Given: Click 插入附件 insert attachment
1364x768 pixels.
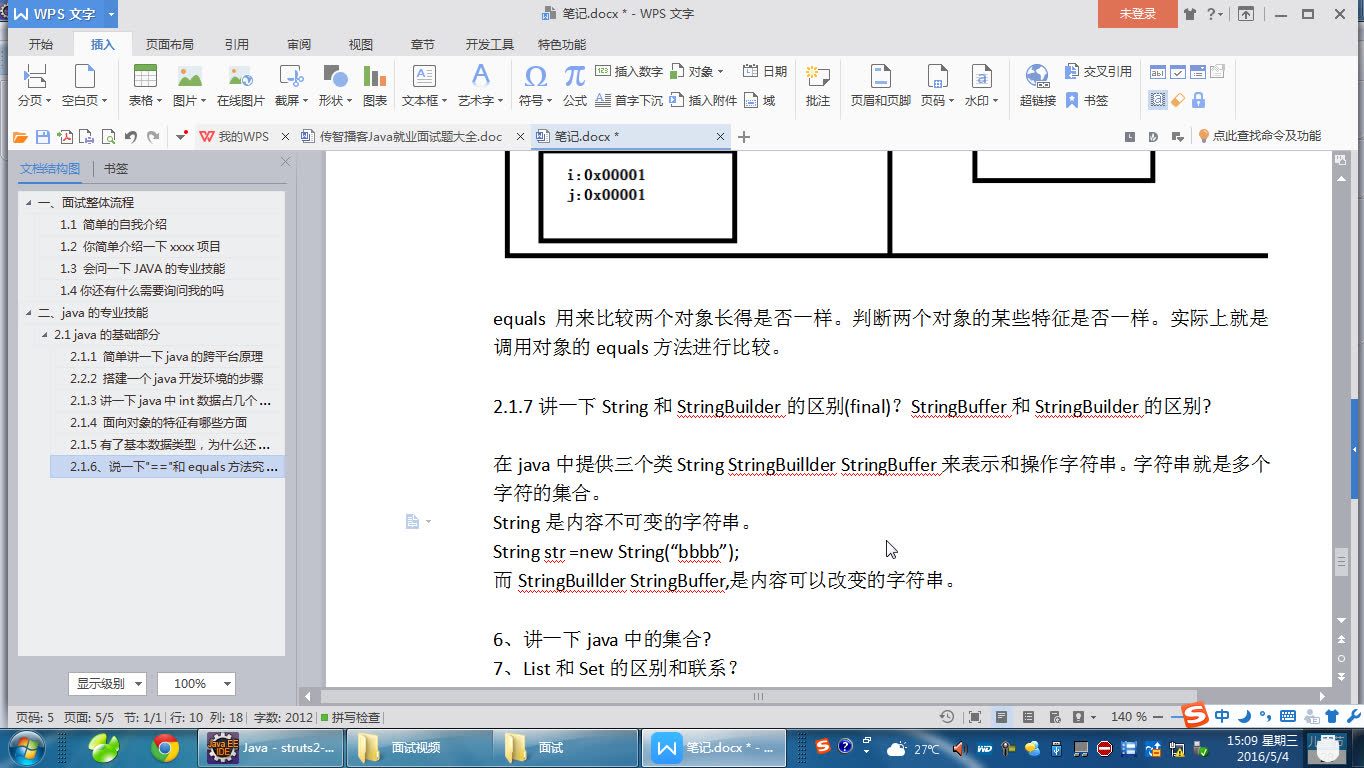Looking at the screenshot, I should tap(703, 100).
